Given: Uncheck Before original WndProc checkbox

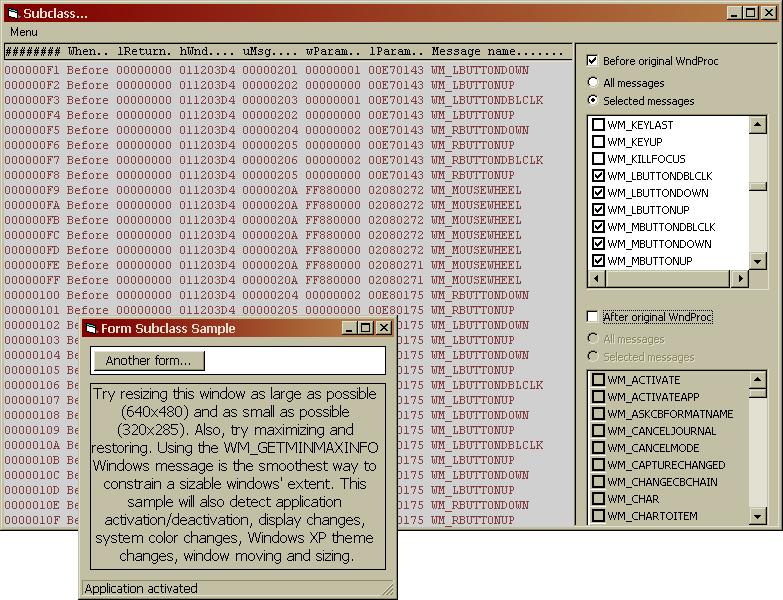Looking at the screenshot, I should 593,61.
